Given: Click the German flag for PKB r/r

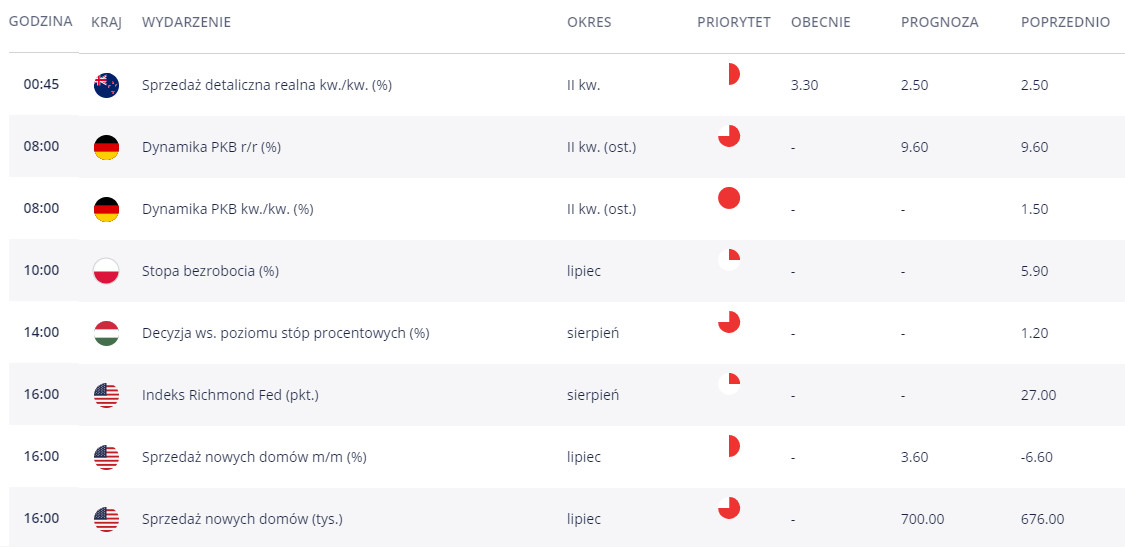Looking at the screenshot, I should pos(106,147).
